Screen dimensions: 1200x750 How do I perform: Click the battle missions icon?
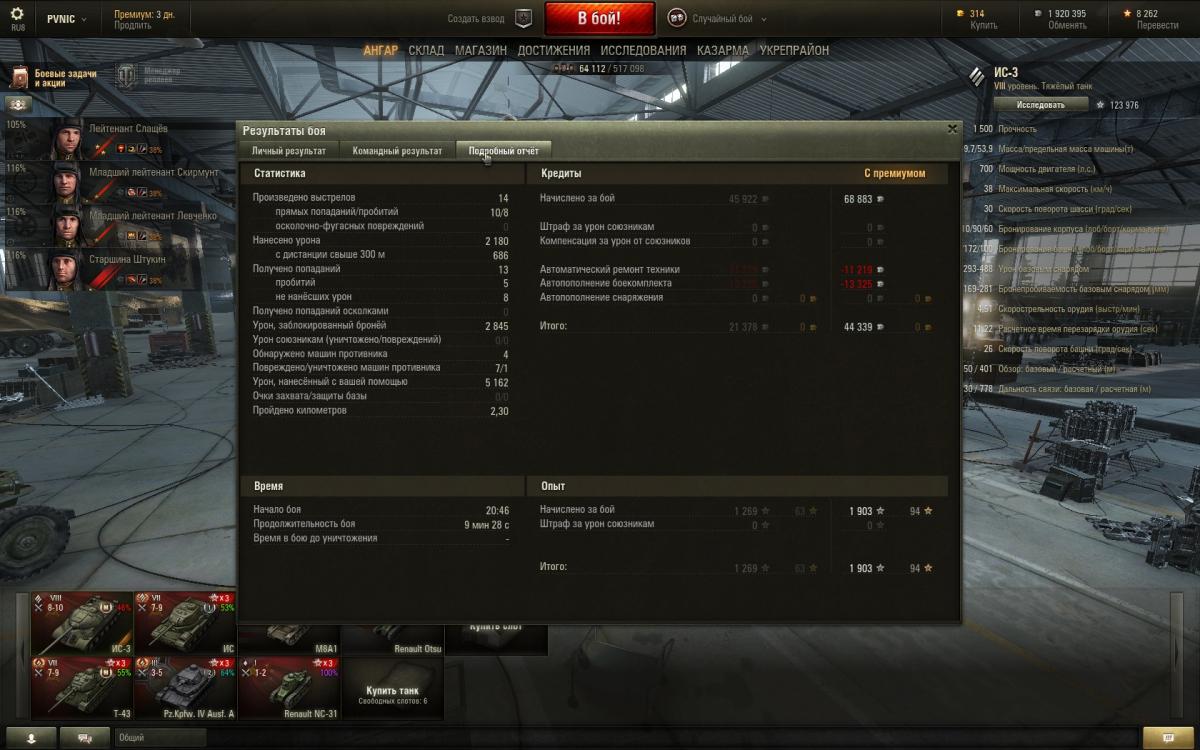pyautogui.click(x=20, y=77)
